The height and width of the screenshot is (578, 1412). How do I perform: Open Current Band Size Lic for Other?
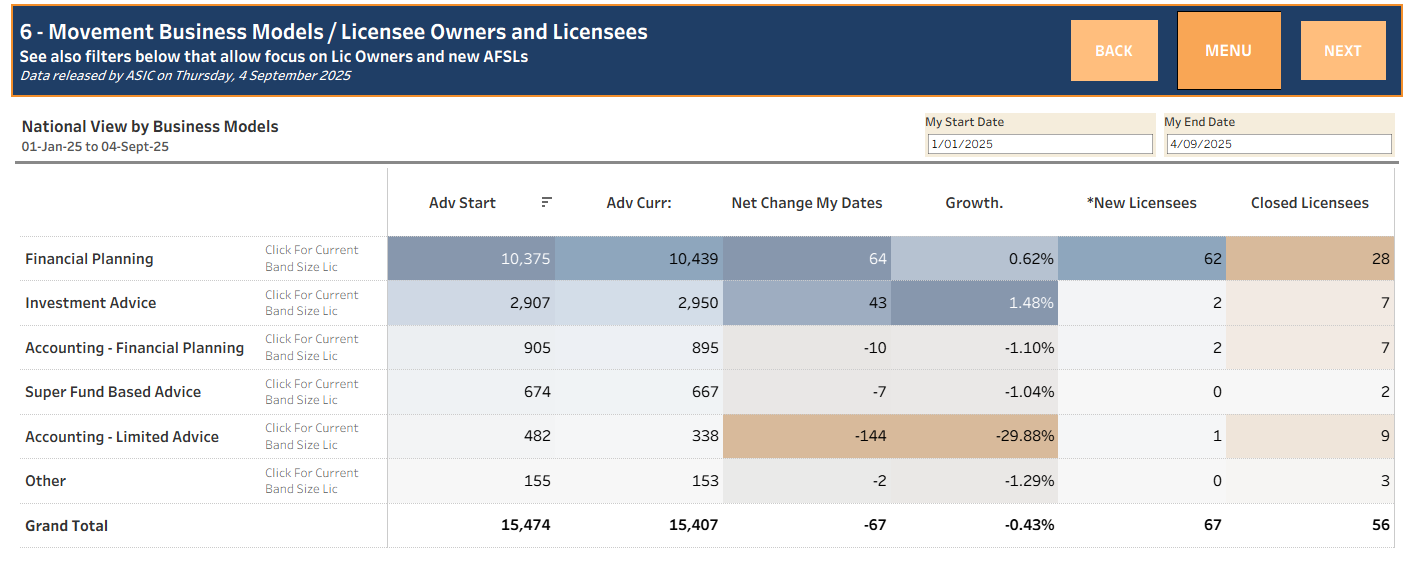[x=312, y=480]
